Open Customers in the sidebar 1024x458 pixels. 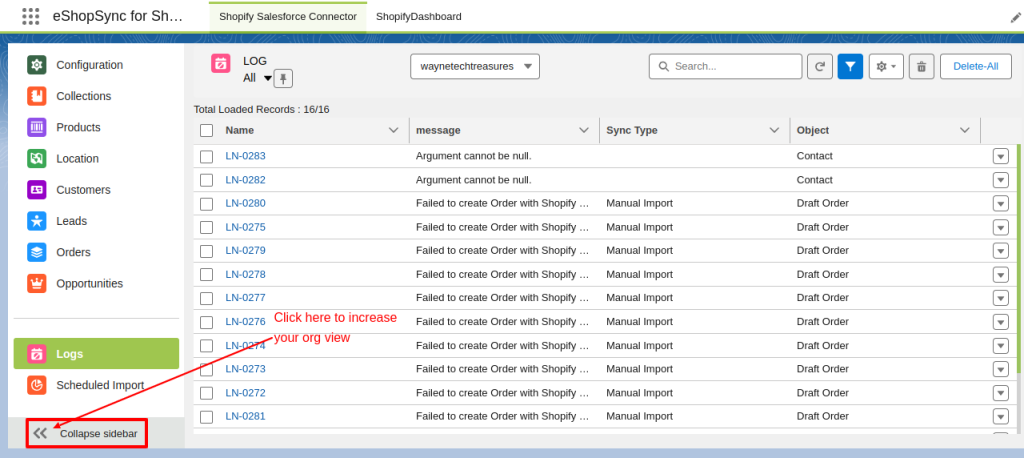pos(97,189)
